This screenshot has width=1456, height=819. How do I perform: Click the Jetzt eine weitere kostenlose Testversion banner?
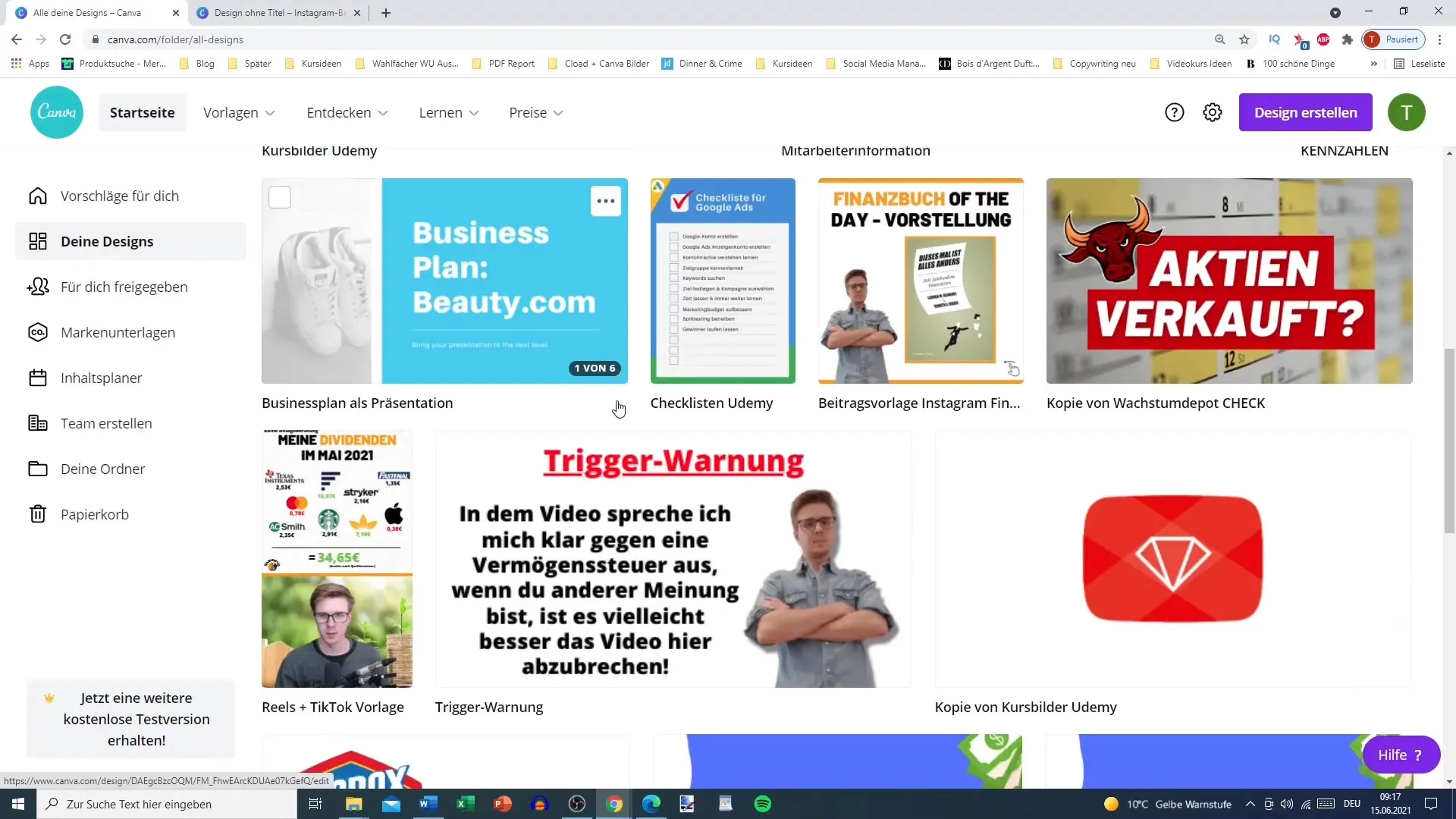coord(131,719)
